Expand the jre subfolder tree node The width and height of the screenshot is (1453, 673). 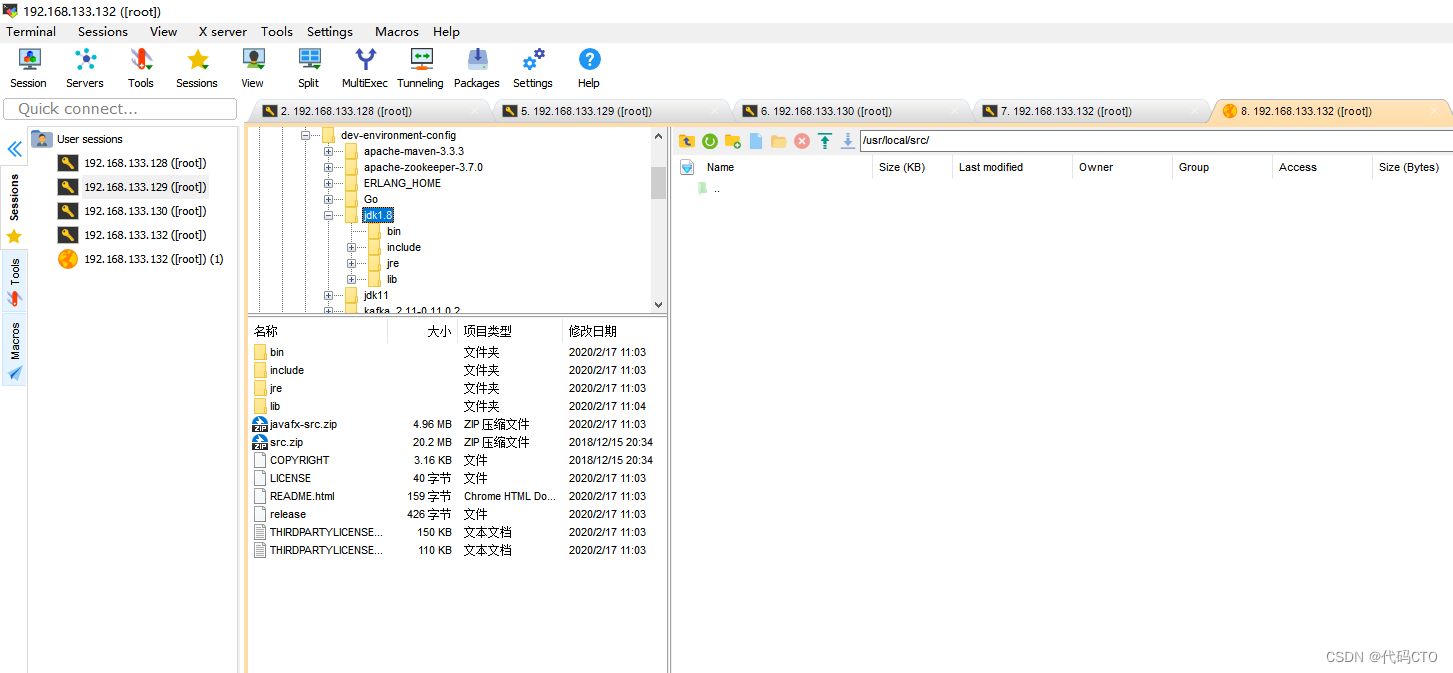click(351, 263)
